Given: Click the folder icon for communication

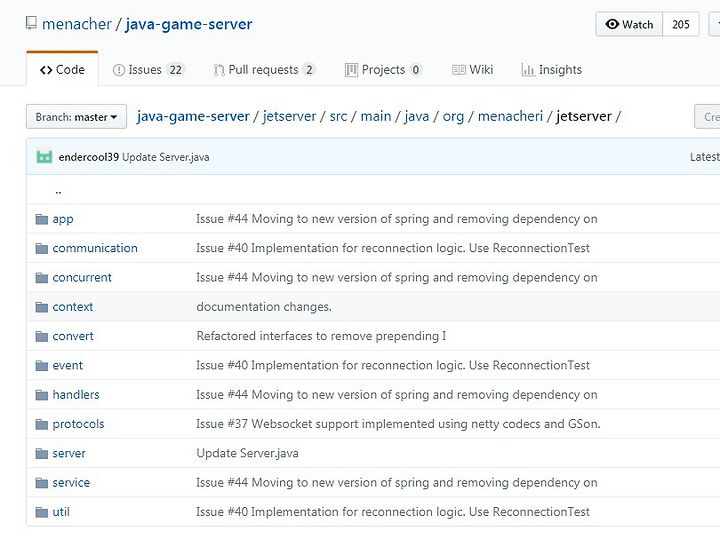Looking at the screenshot, I should tap(42, 248).
